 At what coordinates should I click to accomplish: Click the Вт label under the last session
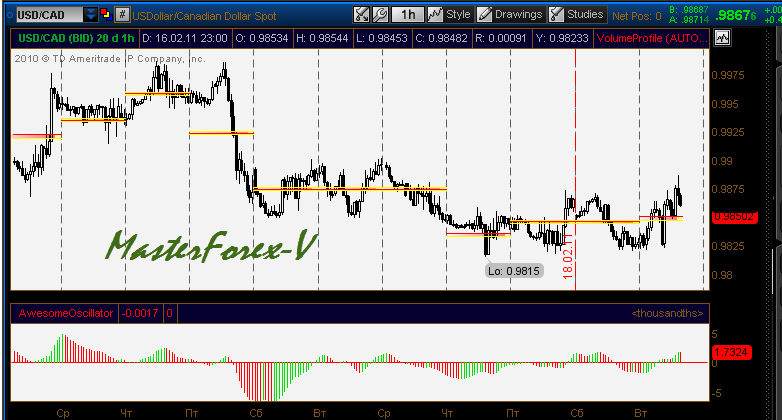[640, 413]
